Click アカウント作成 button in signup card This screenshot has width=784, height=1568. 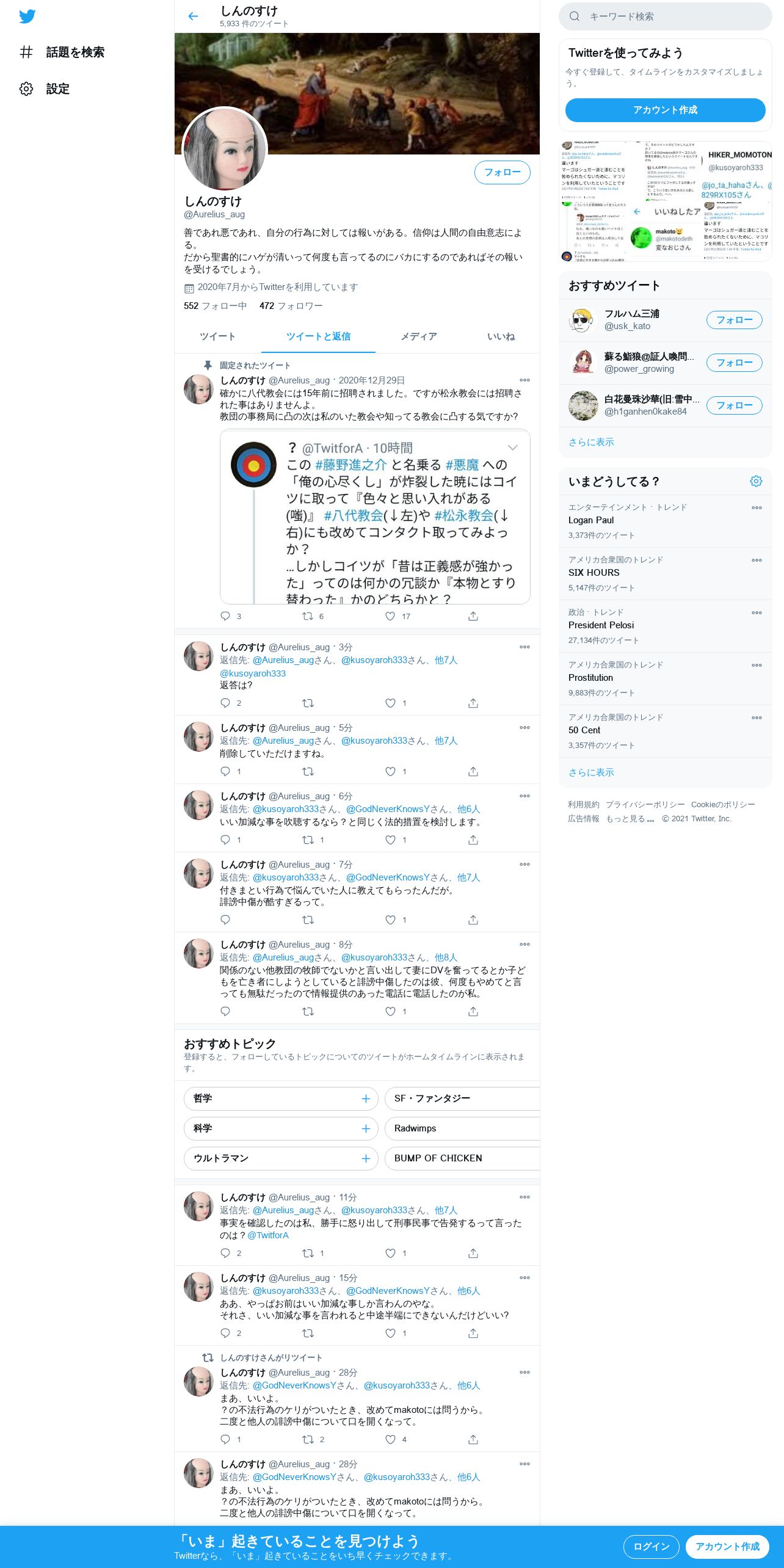[666, 110]
